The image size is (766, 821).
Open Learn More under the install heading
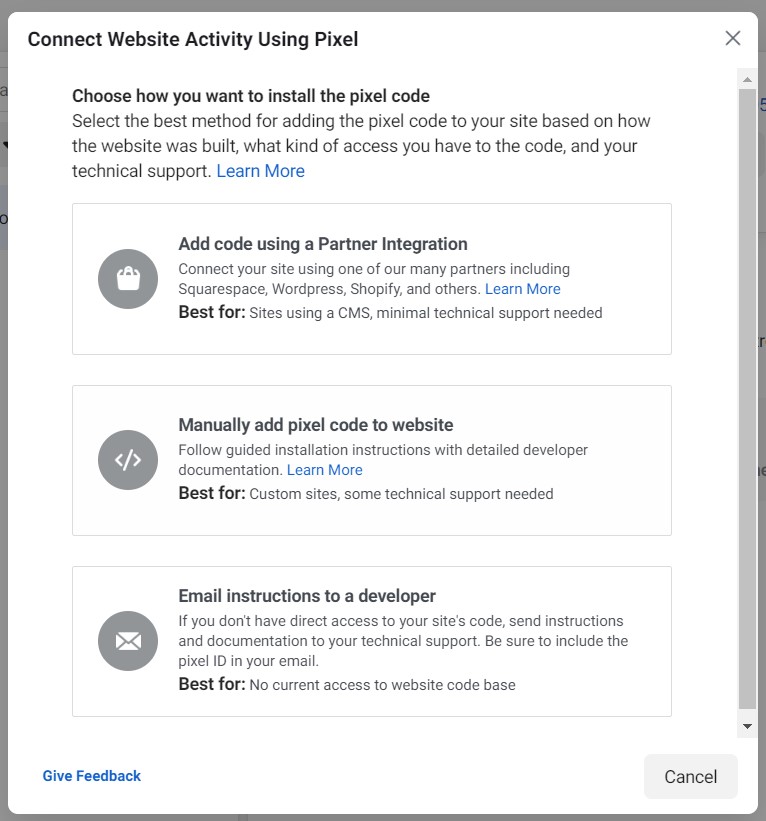coord(260,171)
